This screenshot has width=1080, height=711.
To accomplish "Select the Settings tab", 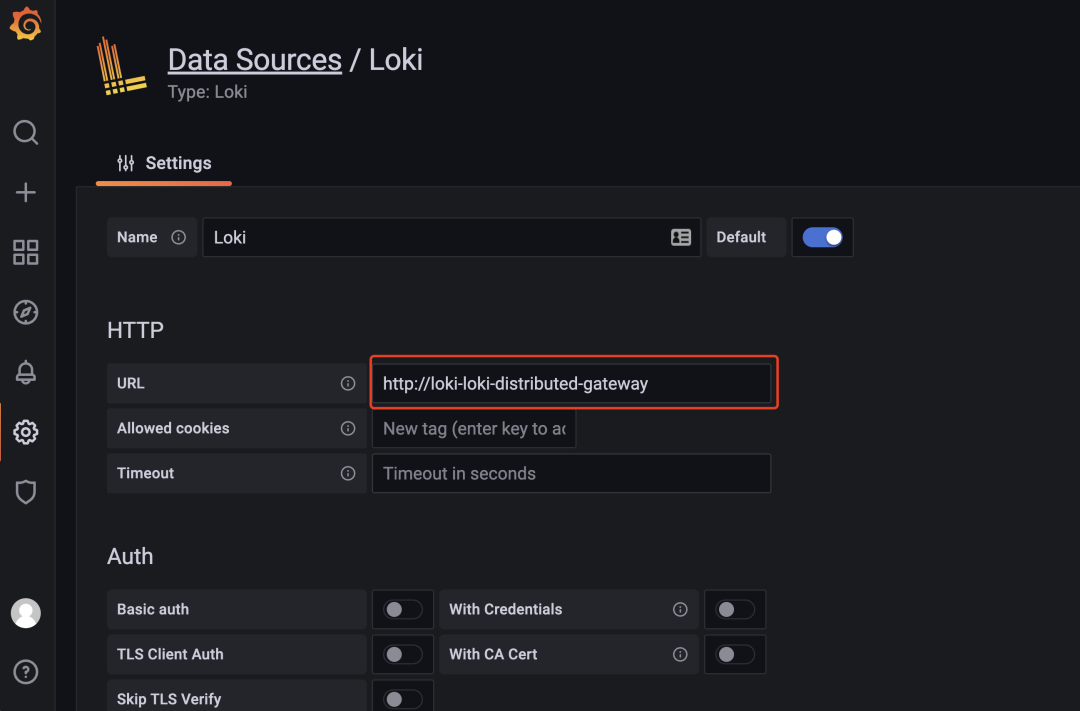I will click(x=165, y=163).
